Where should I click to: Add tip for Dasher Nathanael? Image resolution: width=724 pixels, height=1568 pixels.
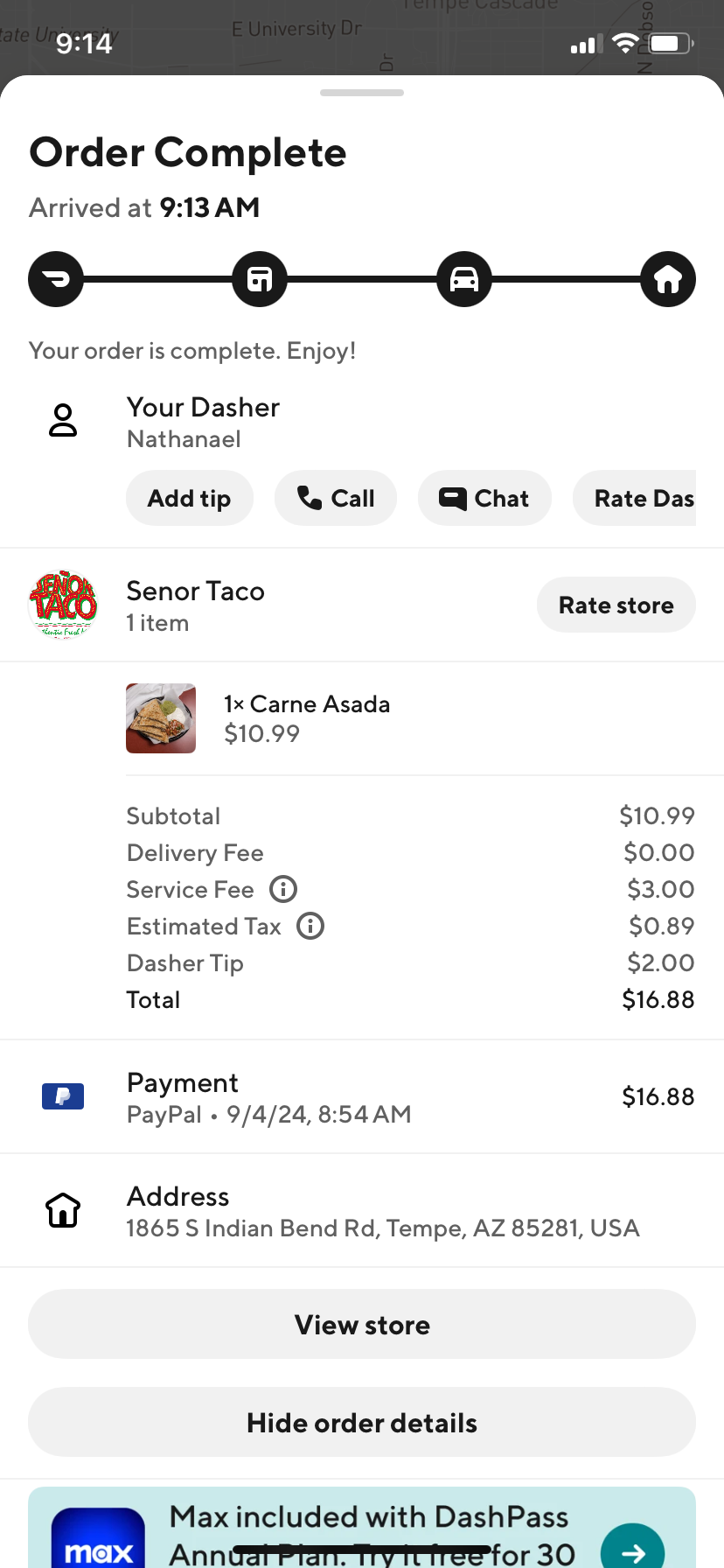click(190, 499)
